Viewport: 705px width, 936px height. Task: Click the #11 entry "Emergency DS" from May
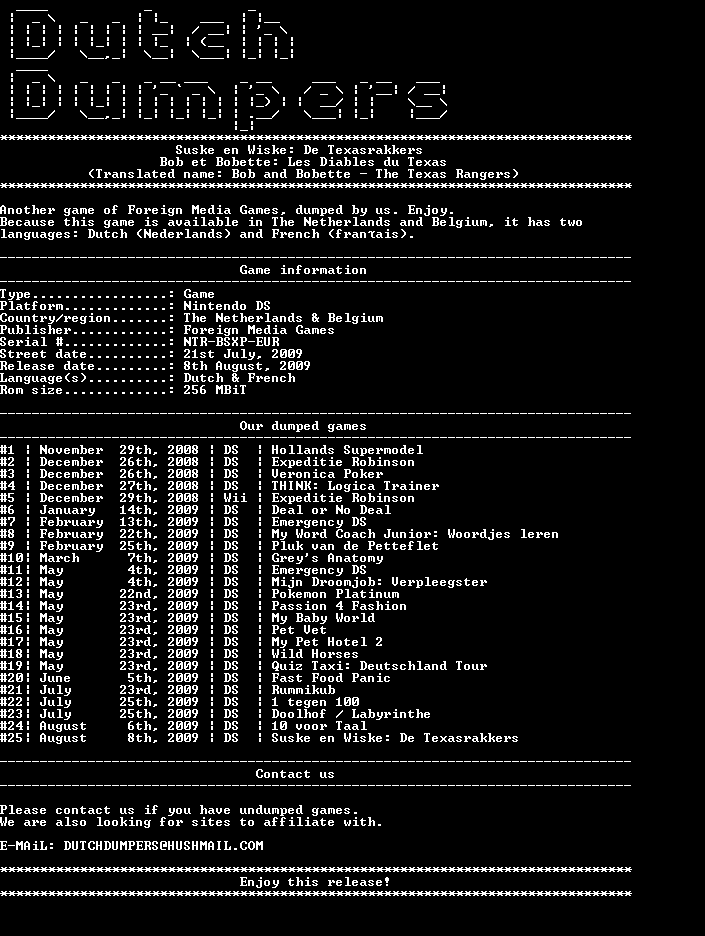[x=319, y=570]
